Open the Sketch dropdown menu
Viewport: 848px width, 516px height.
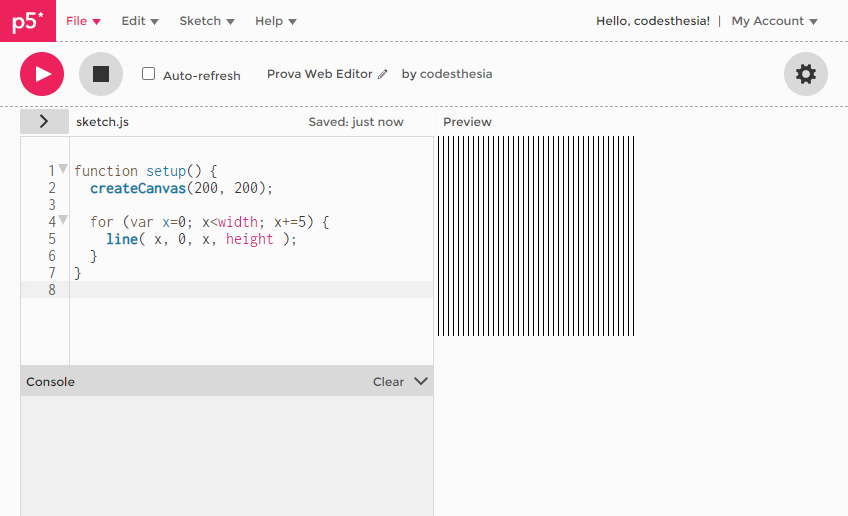(207, 21)
